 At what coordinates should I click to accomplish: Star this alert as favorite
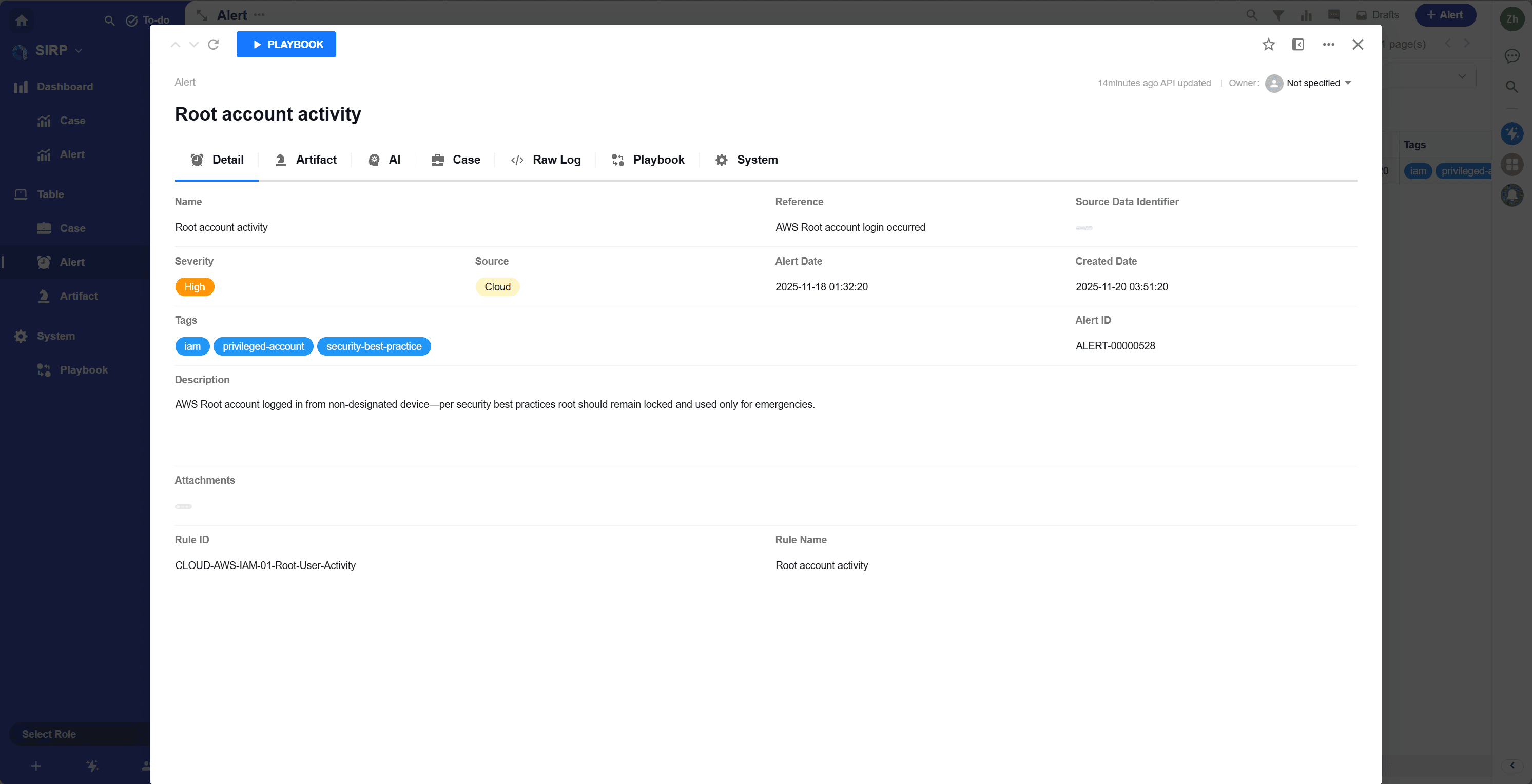[x=1268, y=45]
